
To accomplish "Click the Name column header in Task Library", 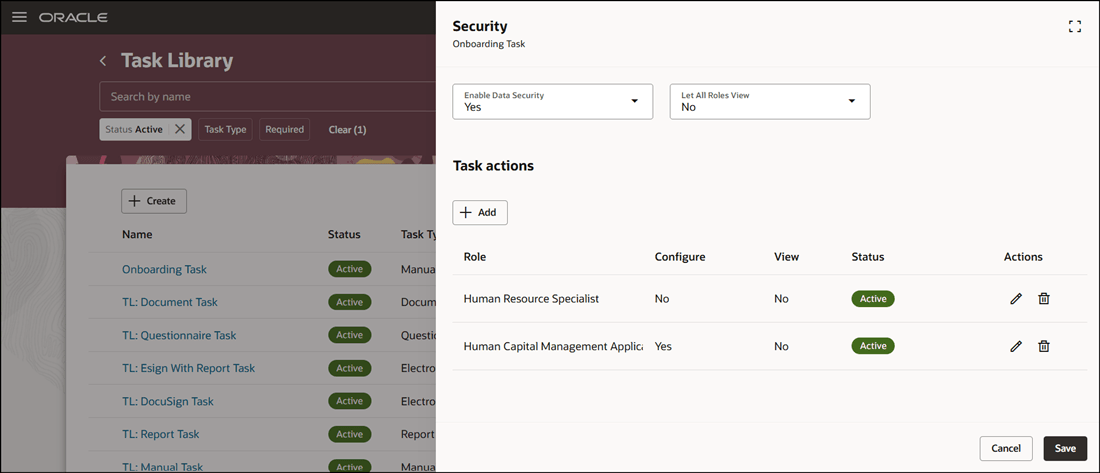I will pyautogui.click(x=137, y=234).
